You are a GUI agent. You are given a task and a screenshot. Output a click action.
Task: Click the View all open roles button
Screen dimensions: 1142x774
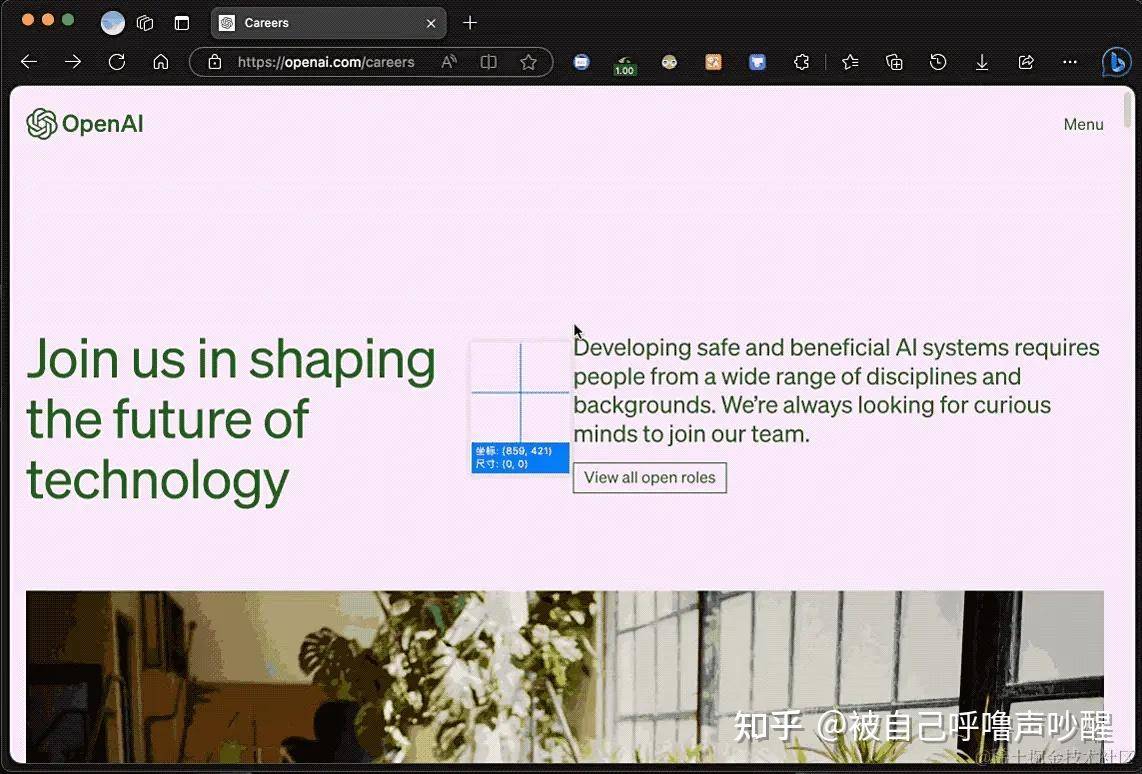(650, 478)
